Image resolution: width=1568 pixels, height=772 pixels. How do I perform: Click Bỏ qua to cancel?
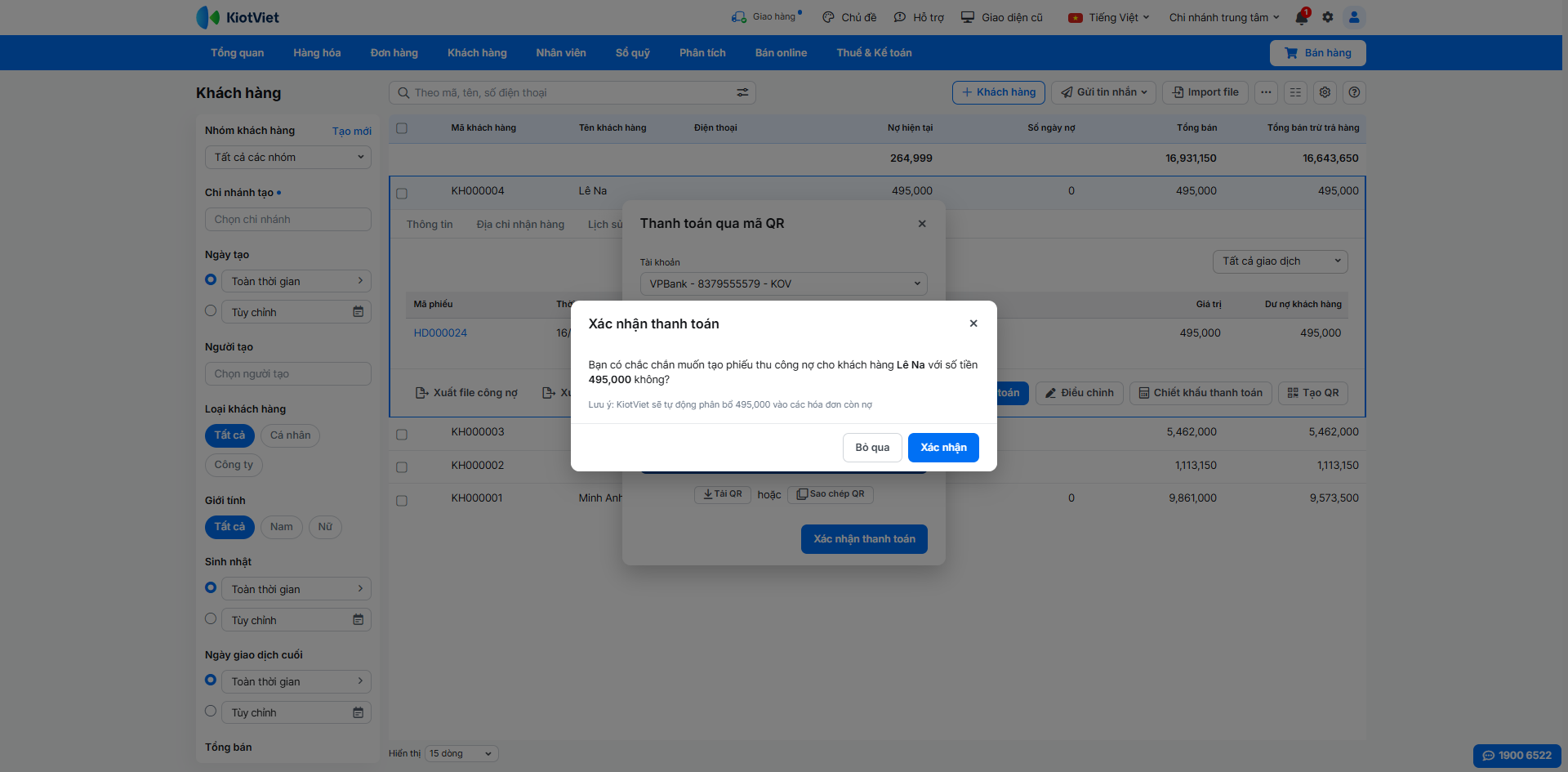pos(872,448)
